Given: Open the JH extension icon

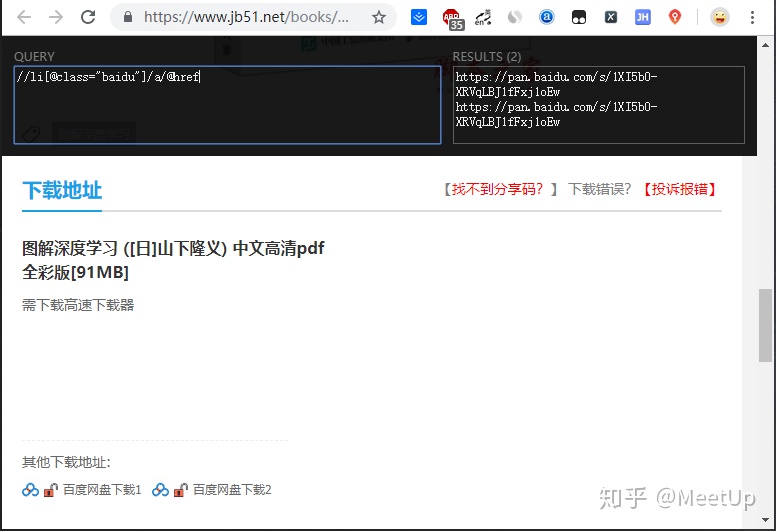Looking at the screenshot, I should 642,17.
